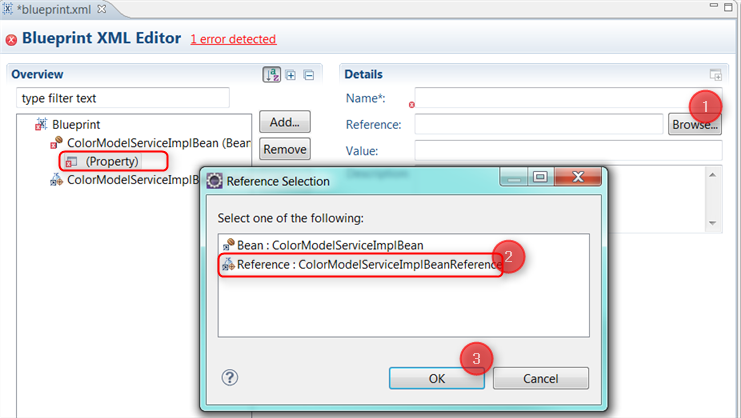Switch to the blueprint.xml tab

(55, 9)
